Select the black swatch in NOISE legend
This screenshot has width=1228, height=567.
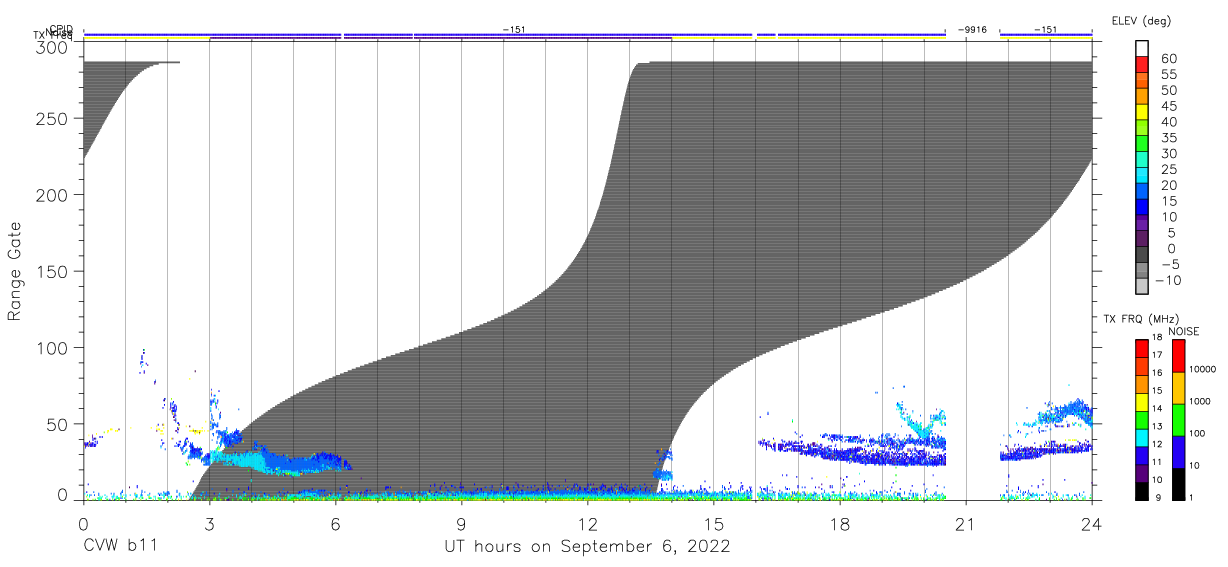pyautogui.click(x=1178, y=484)
